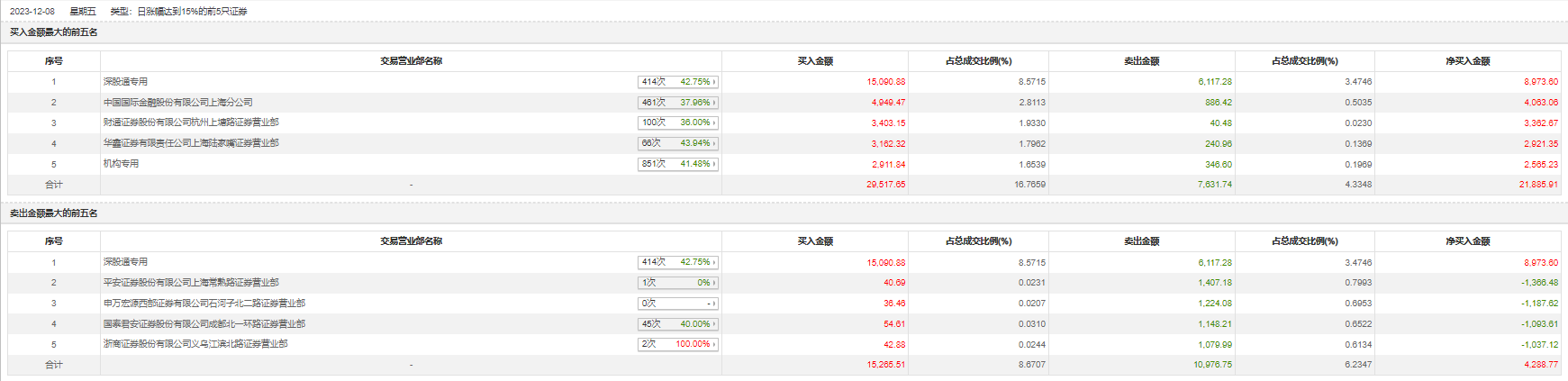Expand the 1次 0% stats box

pos(677,283)
